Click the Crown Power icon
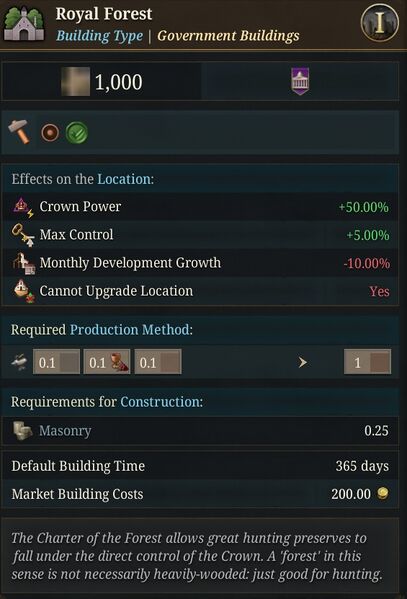407x599 pixels. 23,207
